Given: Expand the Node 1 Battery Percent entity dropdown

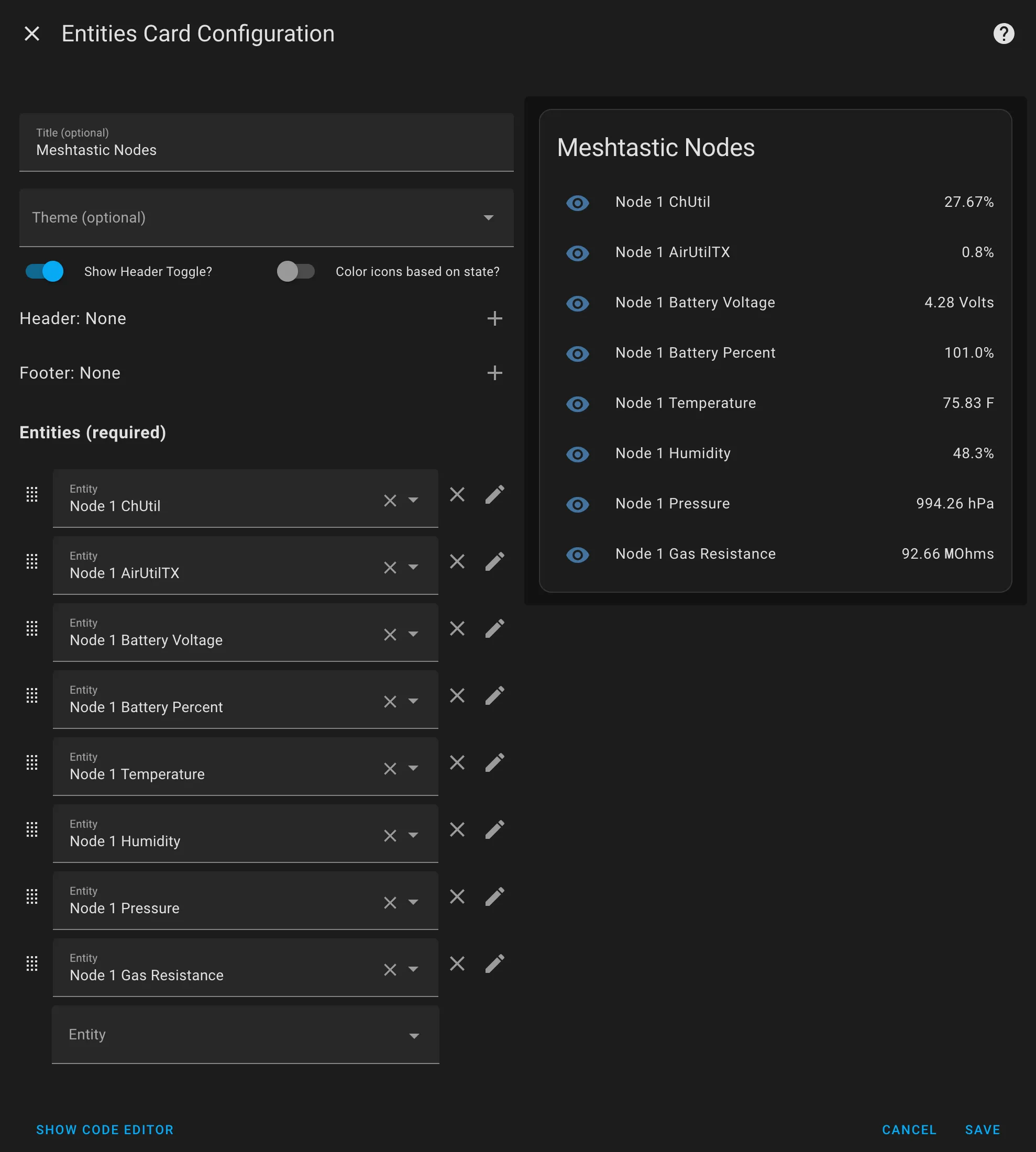Looking at the screenshot, I should 413,701.
